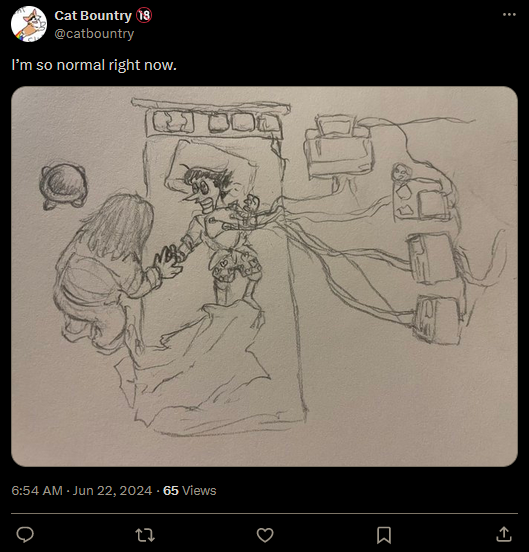Click the bed headboard in the drawing
529x552 pixels.
(x=211, y=118)
